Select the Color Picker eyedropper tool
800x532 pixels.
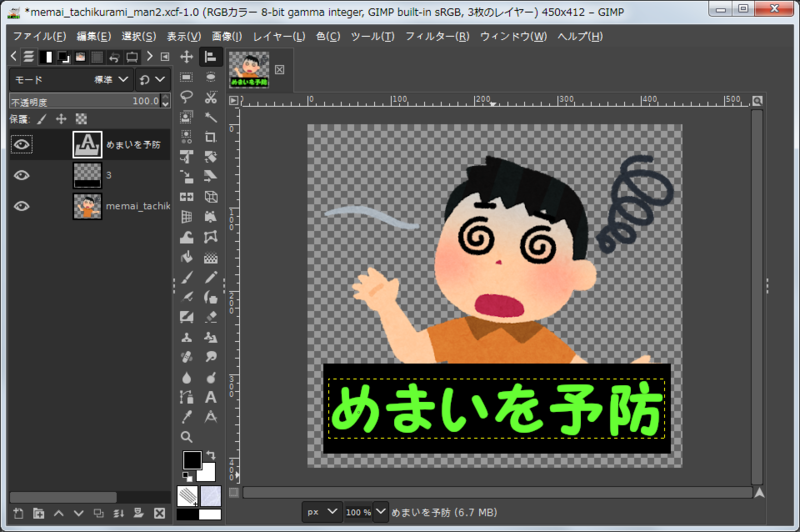(x=186, y=417)
